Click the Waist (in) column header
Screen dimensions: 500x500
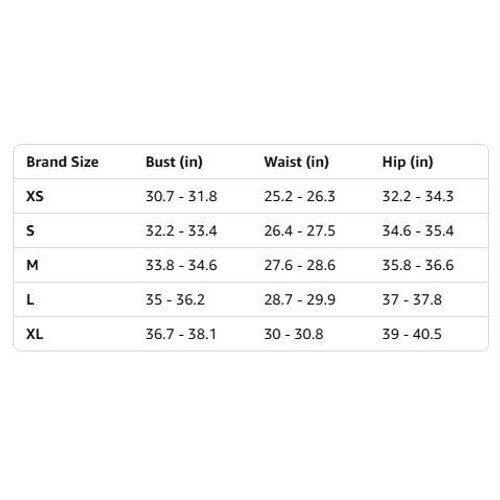[x=296, y=162]
